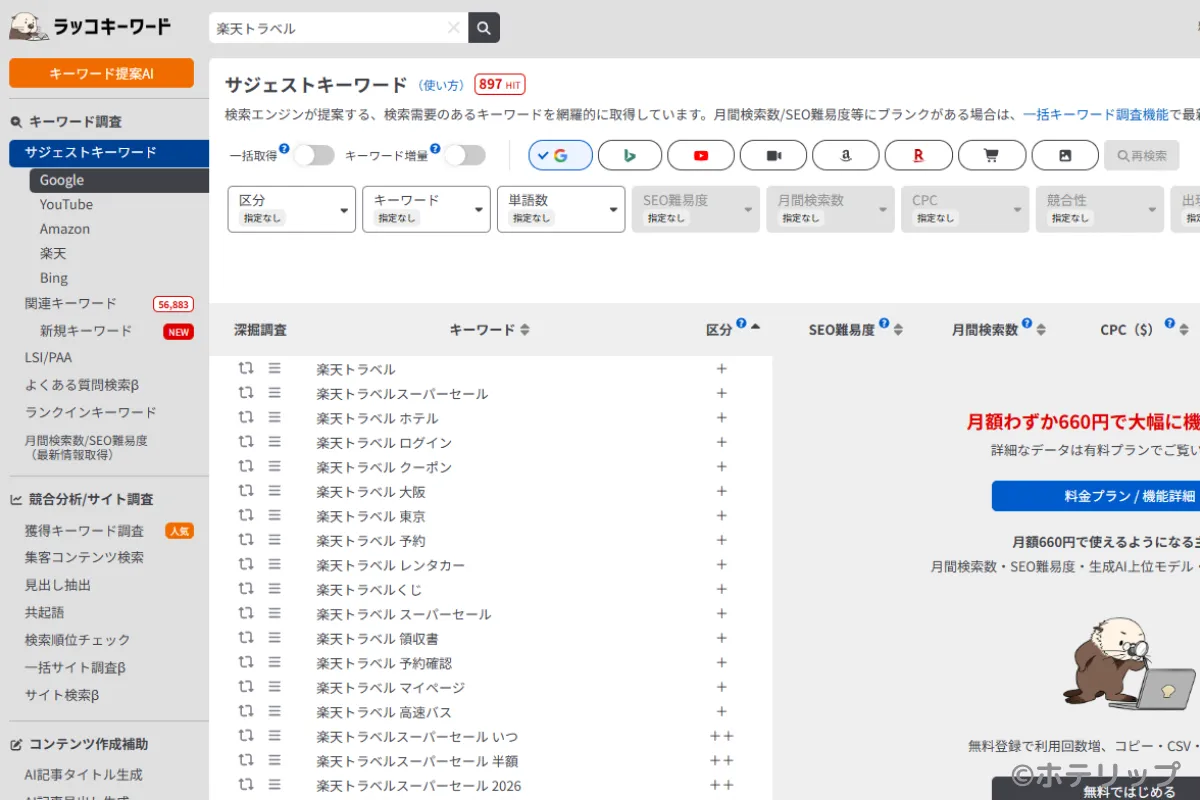Click the 897 HIT count badge
This screenshot has height=800, width=1200.
(500, 84)
